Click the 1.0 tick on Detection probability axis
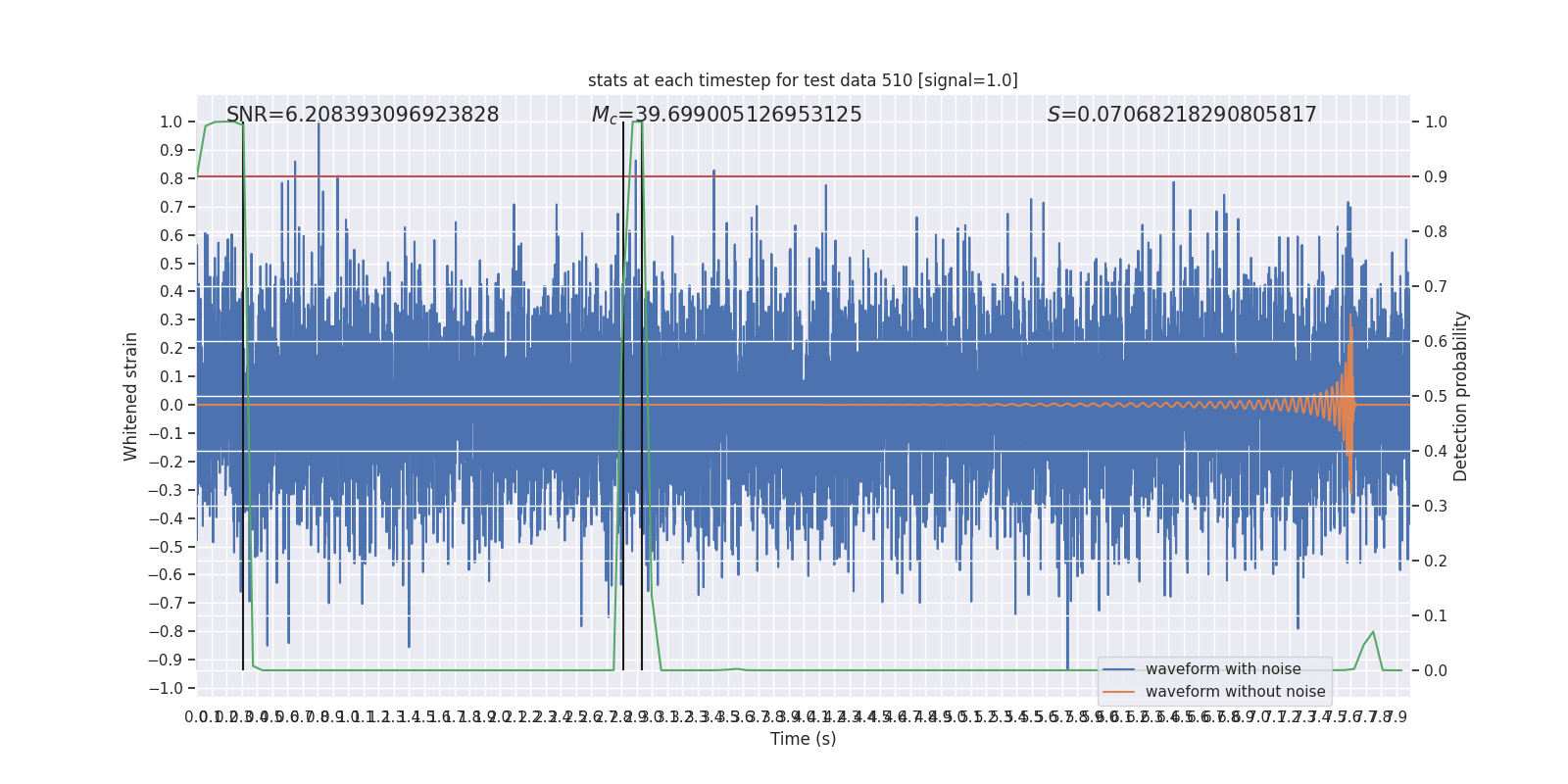The image size is (1568, 784). pyautogui.click(x=1436, y=122)
